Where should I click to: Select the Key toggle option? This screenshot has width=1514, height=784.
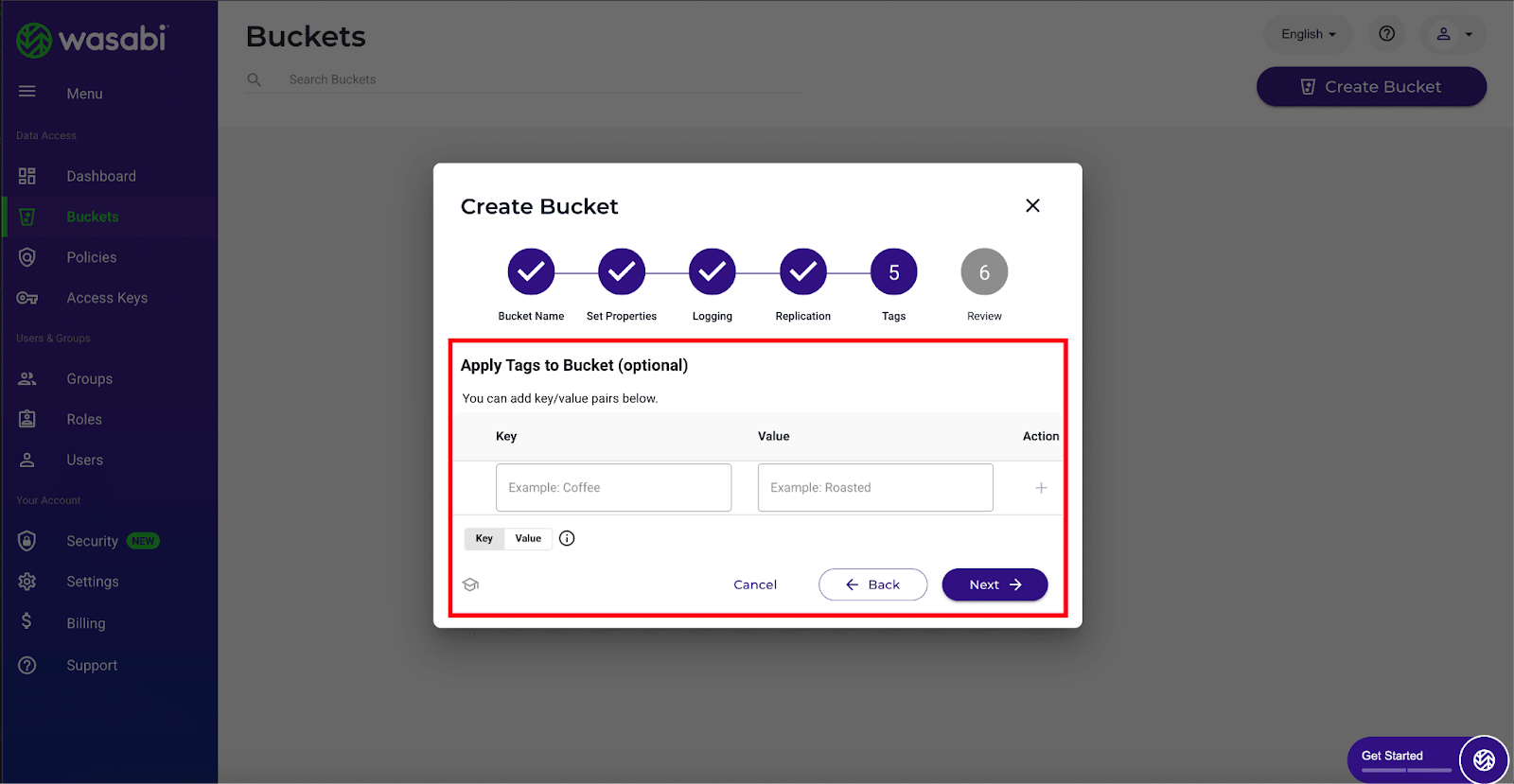click(x=484, y=538)
